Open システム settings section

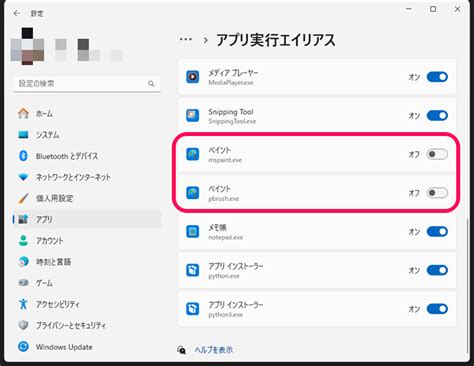click(x=87, y=135)
